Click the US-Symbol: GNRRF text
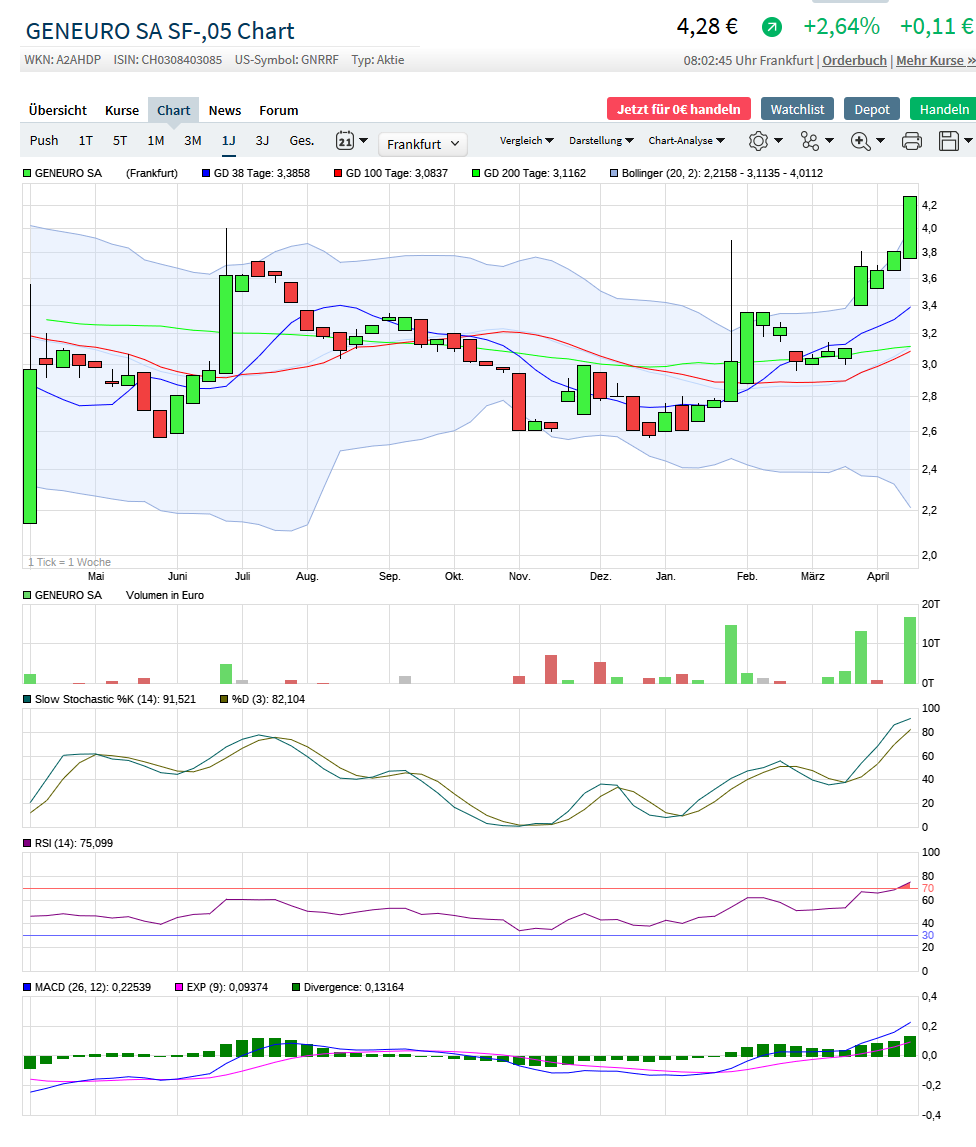 point(287,60)
